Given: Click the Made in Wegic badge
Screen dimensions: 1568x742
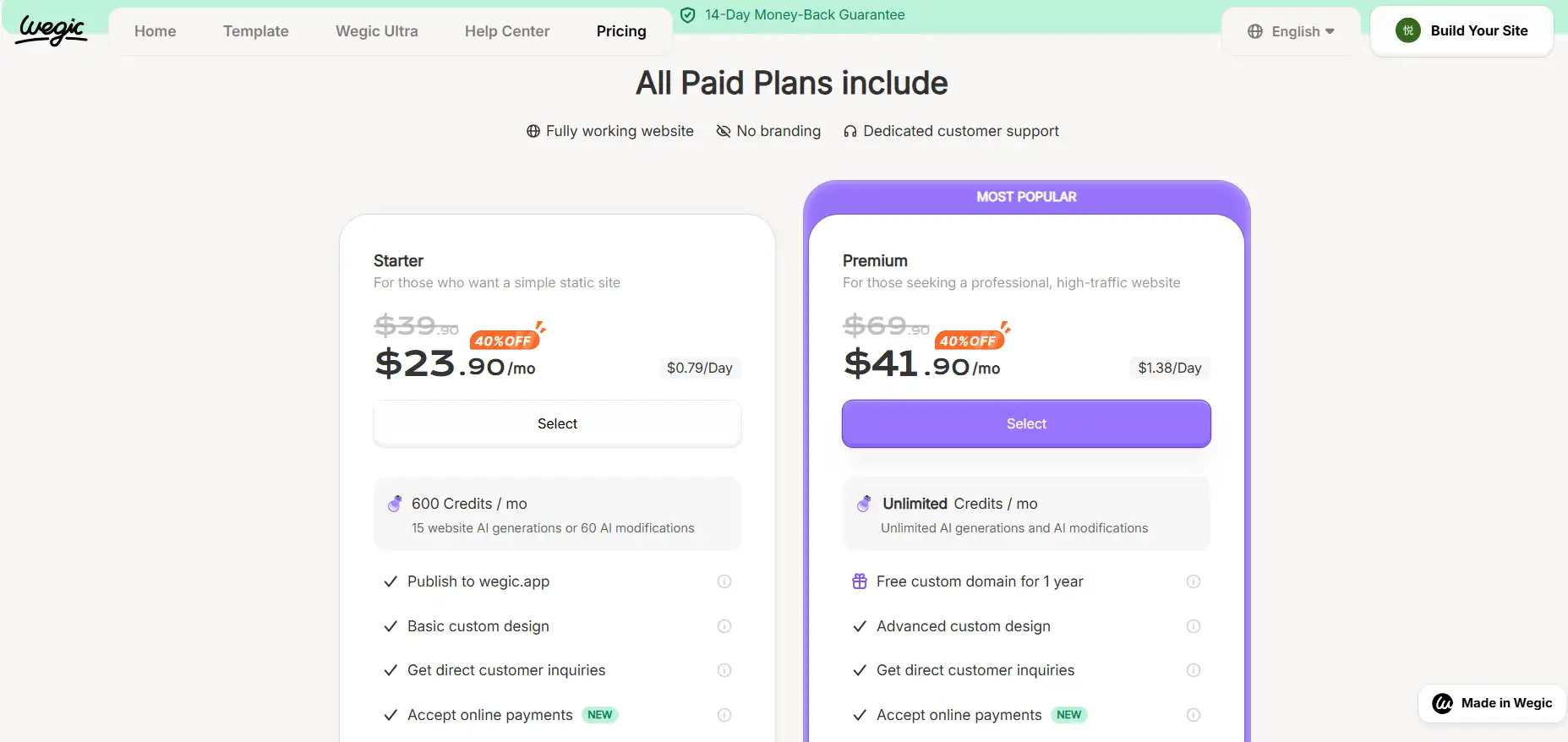Looking at the screenshot, I should [1493, 703].
